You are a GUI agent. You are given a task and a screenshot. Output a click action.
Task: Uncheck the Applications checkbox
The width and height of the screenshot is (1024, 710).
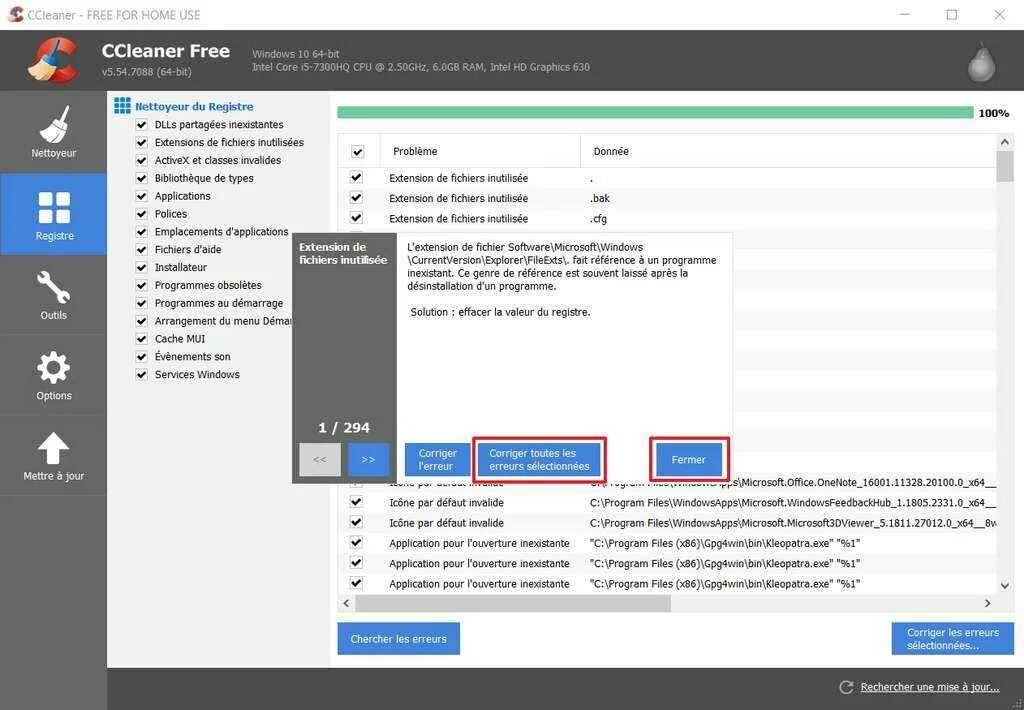(x=141, y=196)
